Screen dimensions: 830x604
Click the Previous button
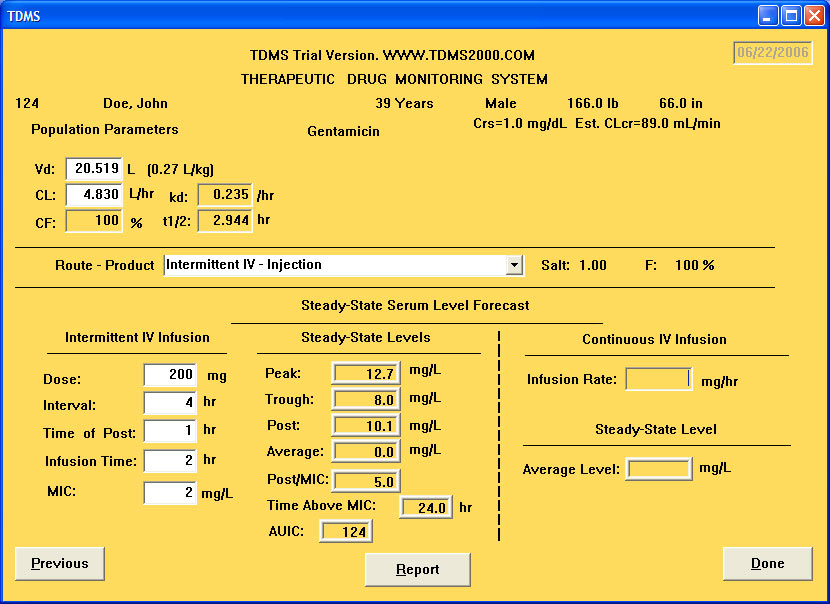(x=60, y=564)
